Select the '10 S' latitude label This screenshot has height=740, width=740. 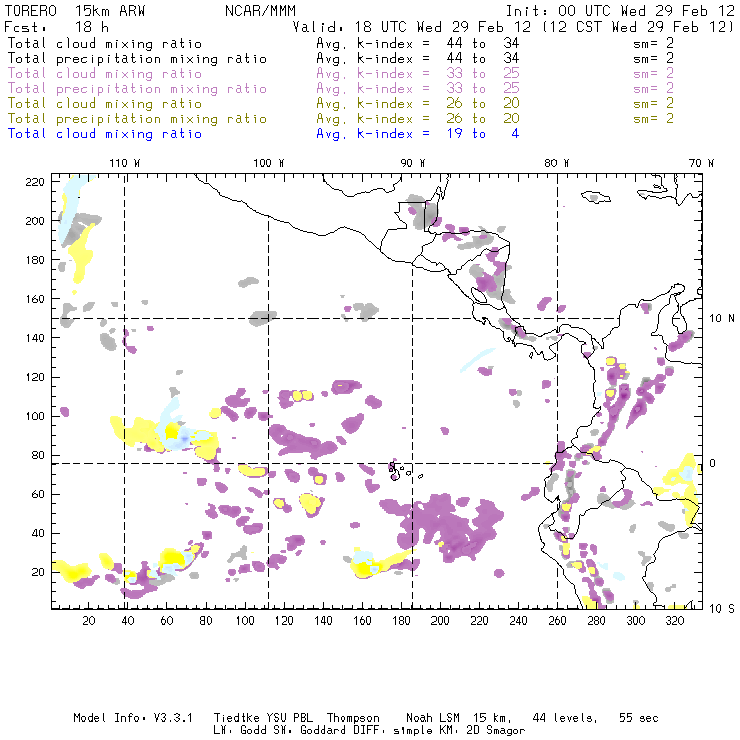click(722, 609)
